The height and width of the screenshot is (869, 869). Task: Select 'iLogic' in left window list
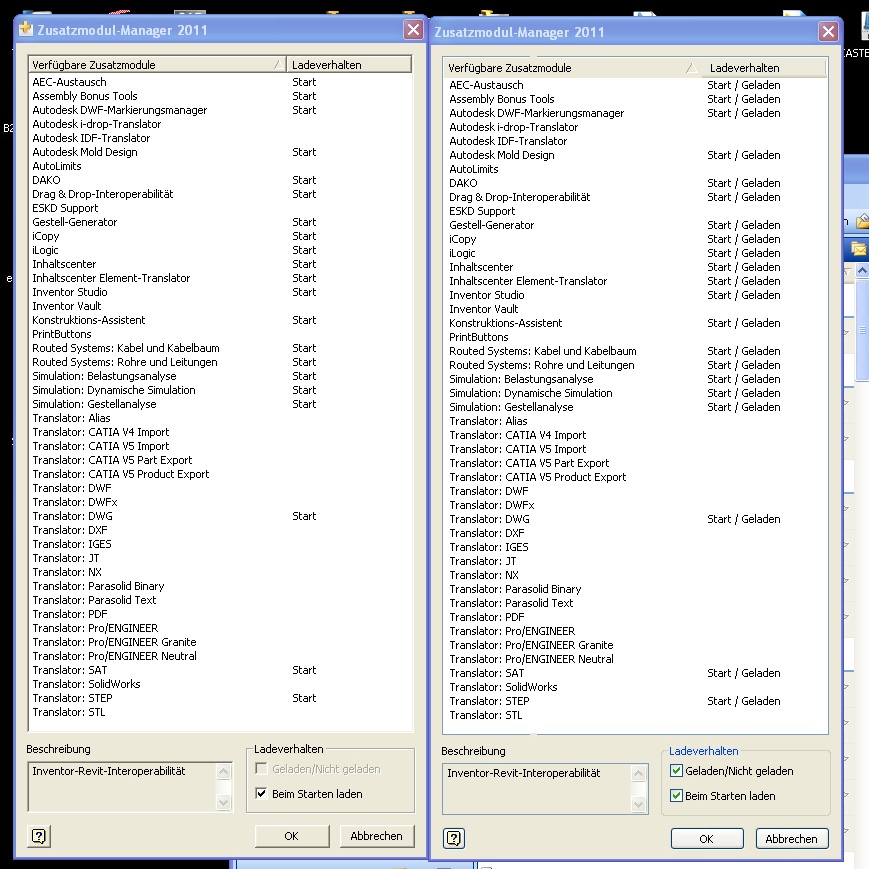tap(45, 250)
